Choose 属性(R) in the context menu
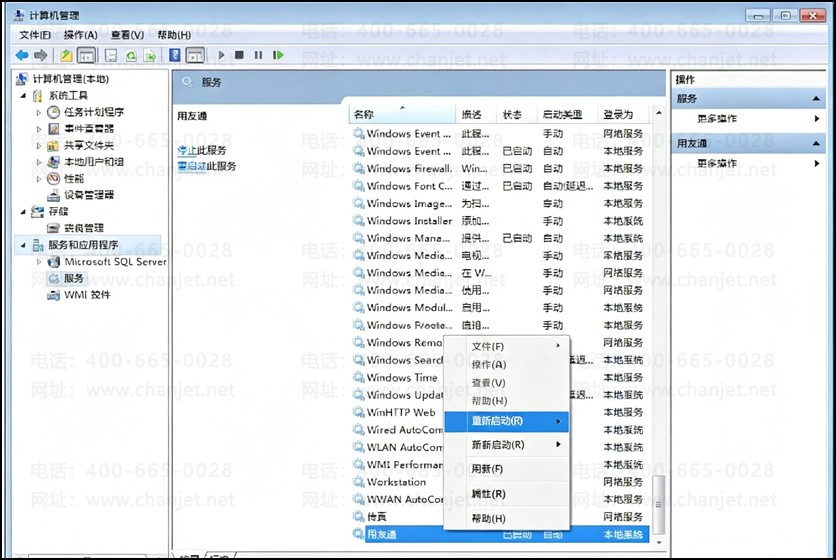836x560 pixels. (507, 494)
